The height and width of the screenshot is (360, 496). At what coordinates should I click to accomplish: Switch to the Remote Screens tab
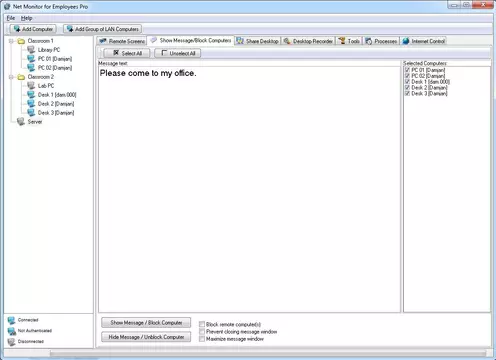click(122, 41)
